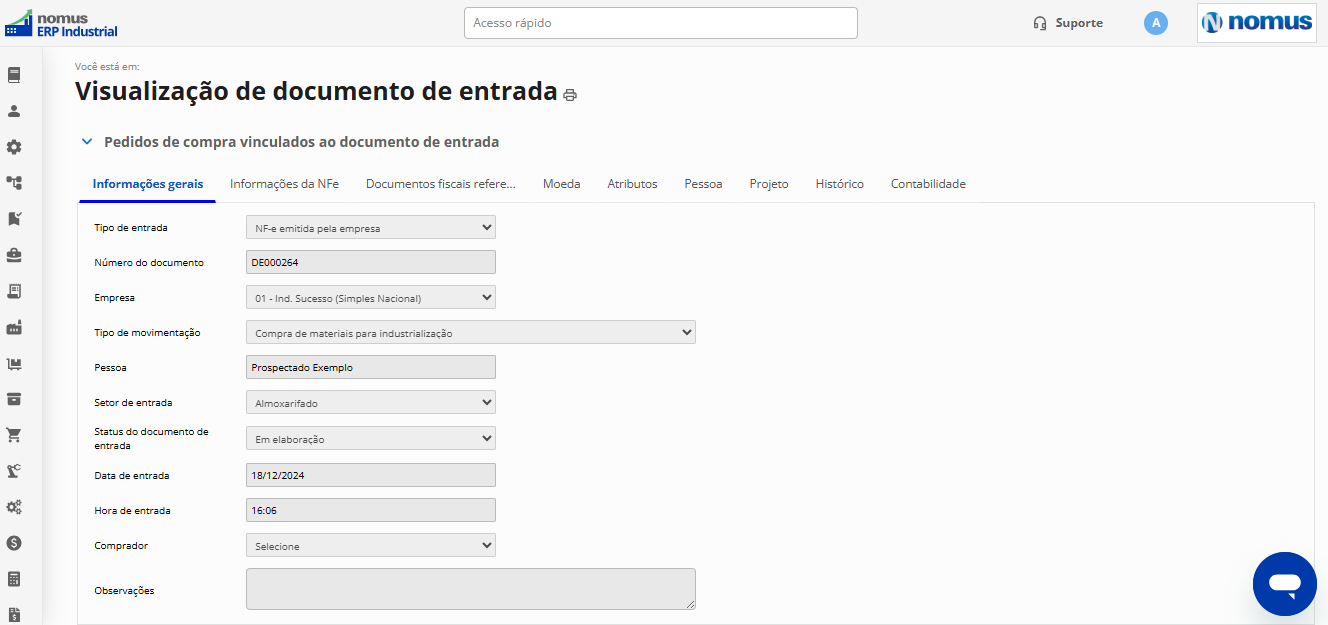Click the Número do documento field
The image size is (1328, 625).
pos(371,262)
